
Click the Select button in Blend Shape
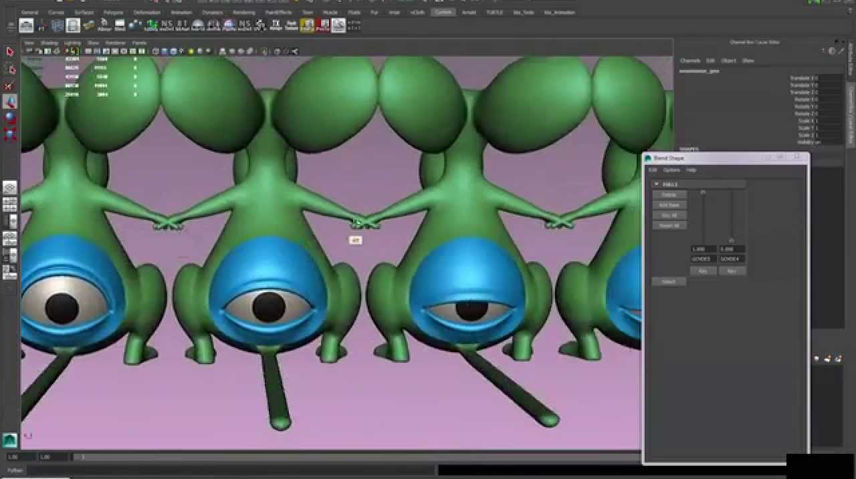pyautogui.click(x=669, y=282)
